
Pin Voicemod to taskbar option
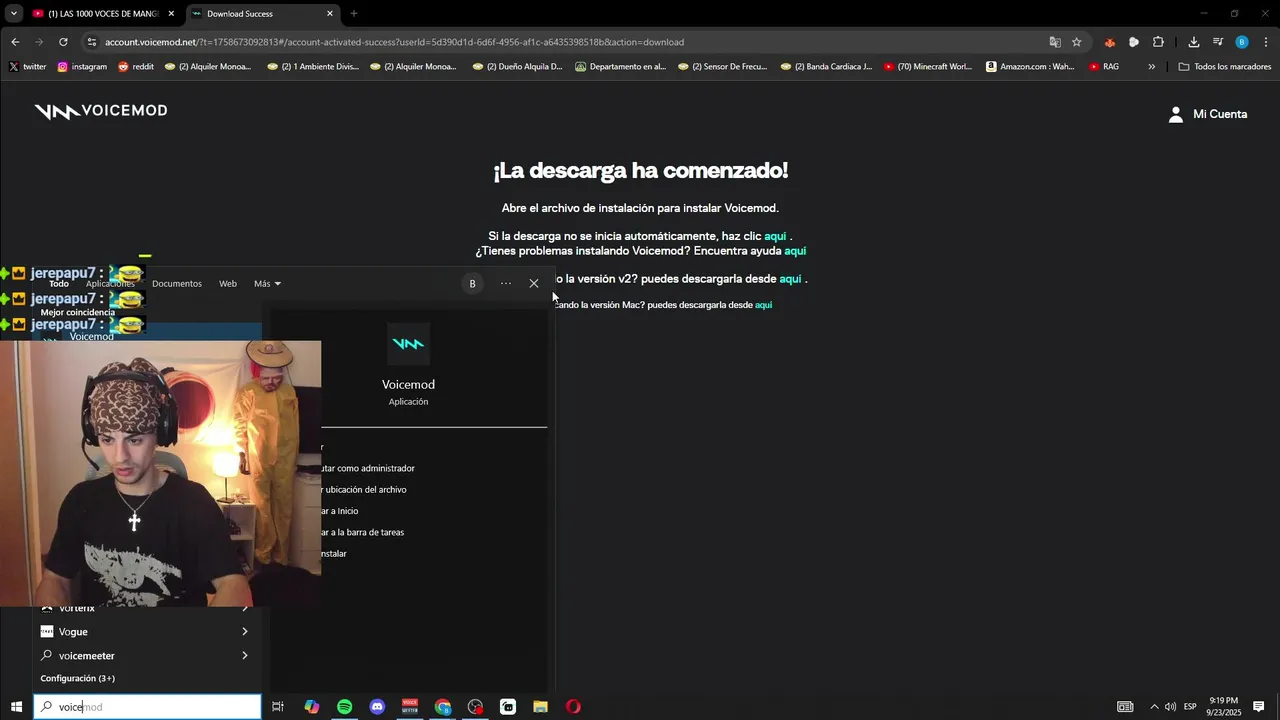[363, 532]
